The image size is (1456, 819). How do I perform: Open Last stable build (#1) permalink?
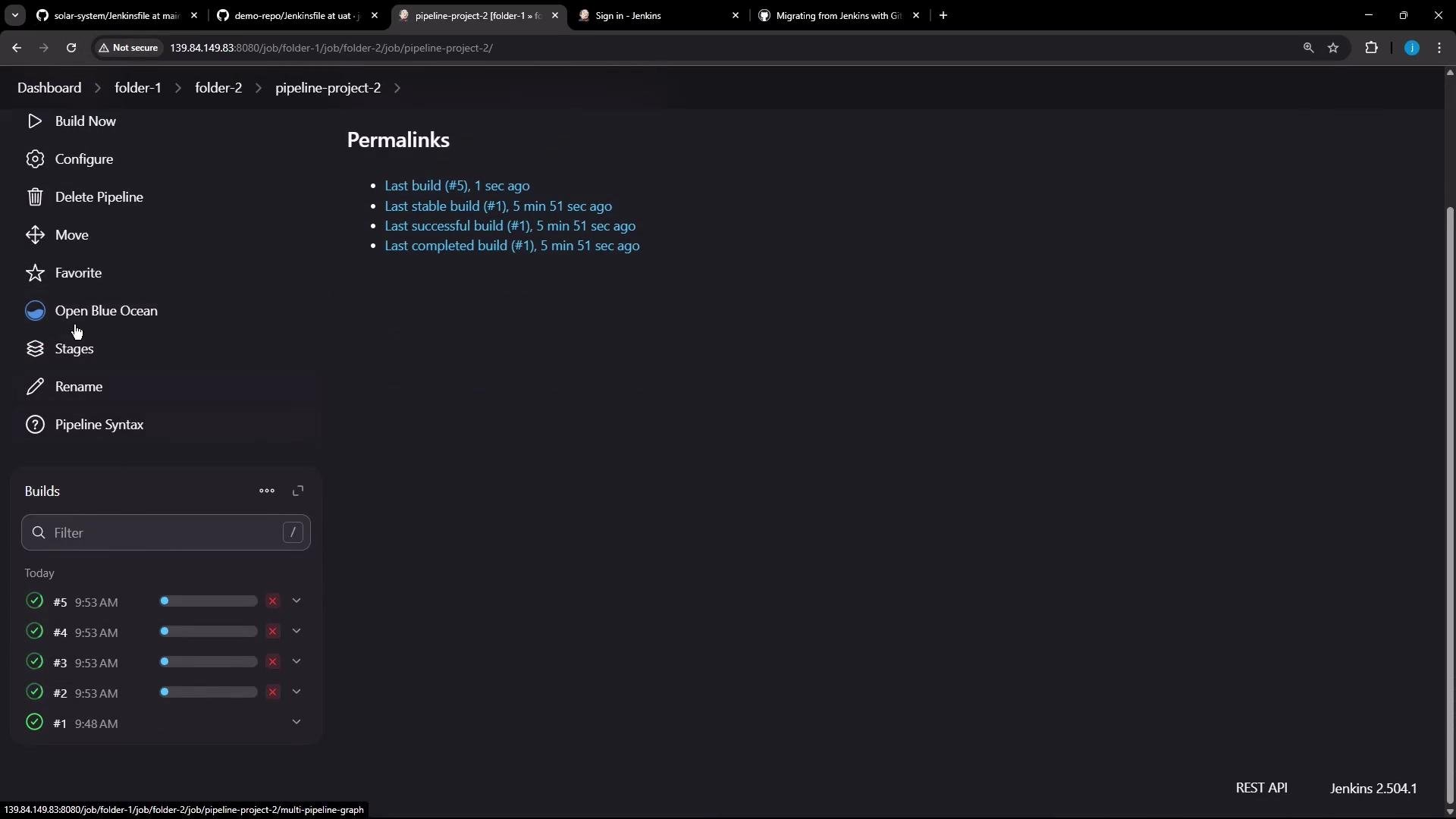[498, 206]
